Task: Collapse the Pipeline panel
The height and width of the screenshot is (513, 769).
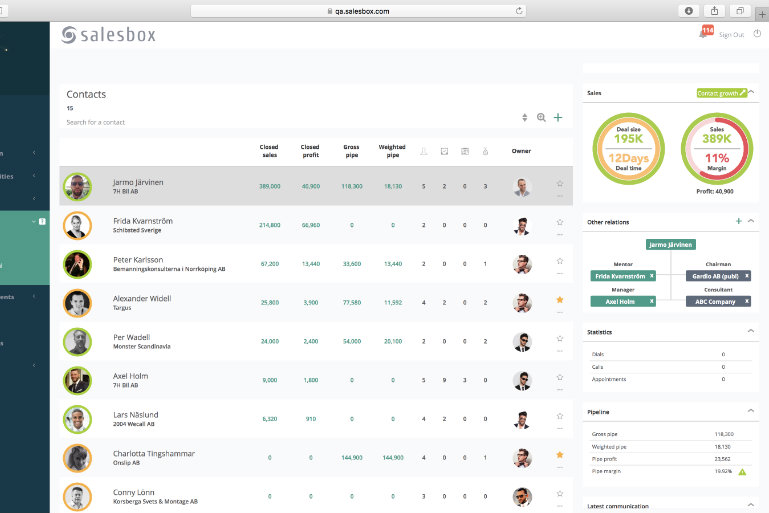Action: [x=751, y=411]
